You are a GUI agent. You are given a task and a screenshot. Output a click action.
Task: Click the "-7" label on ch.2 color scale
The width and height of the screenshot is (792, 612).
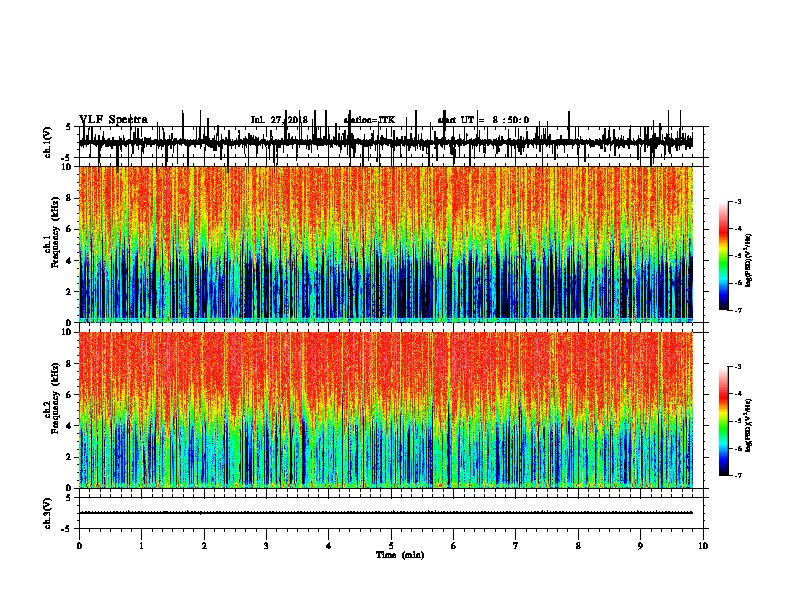(737, 476)
